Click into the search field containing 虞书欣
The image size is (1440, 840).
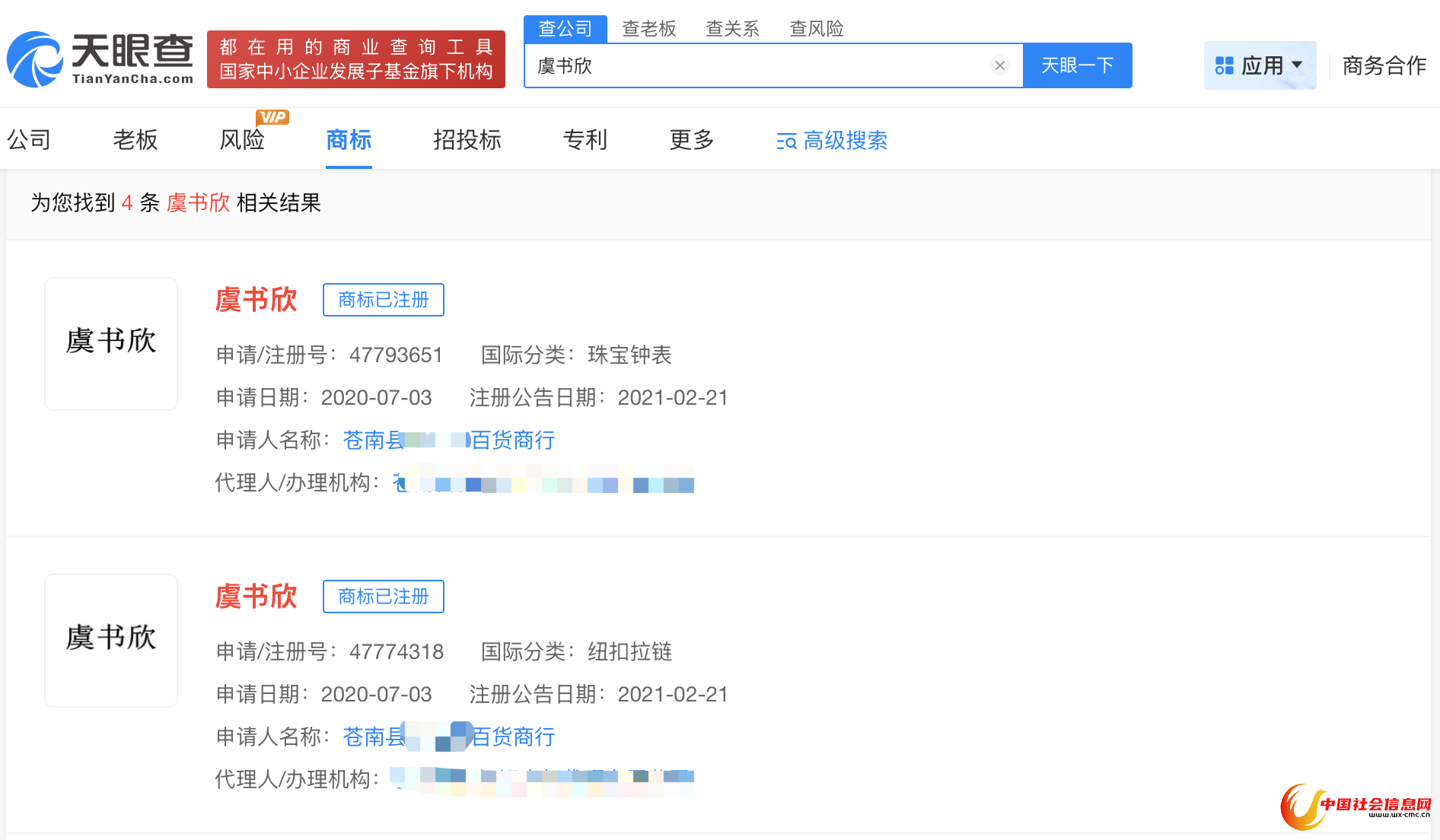coord(761,65)
